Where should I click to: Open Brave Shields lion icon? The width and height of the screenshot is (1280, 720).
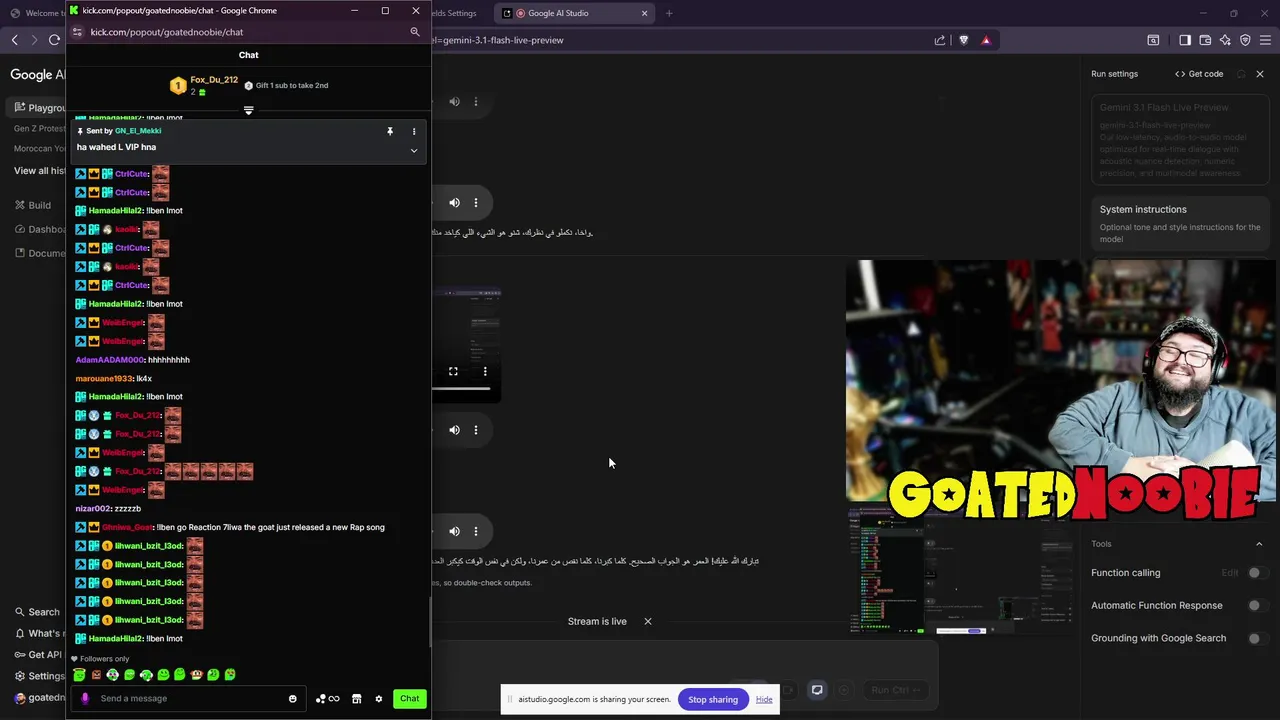pyautogui.click(x=964, y=40)
